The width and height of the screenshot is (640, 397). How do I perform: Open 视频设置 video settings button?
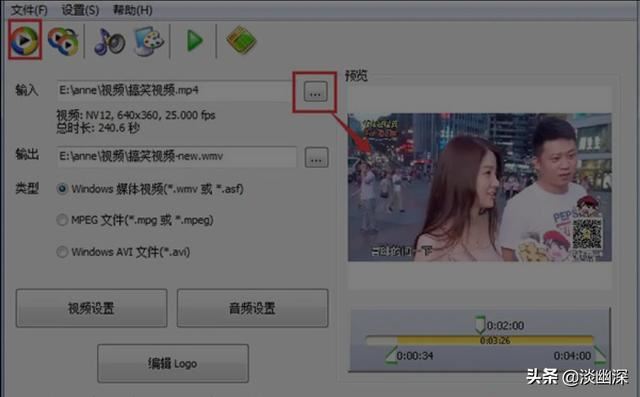coord(91,308)
